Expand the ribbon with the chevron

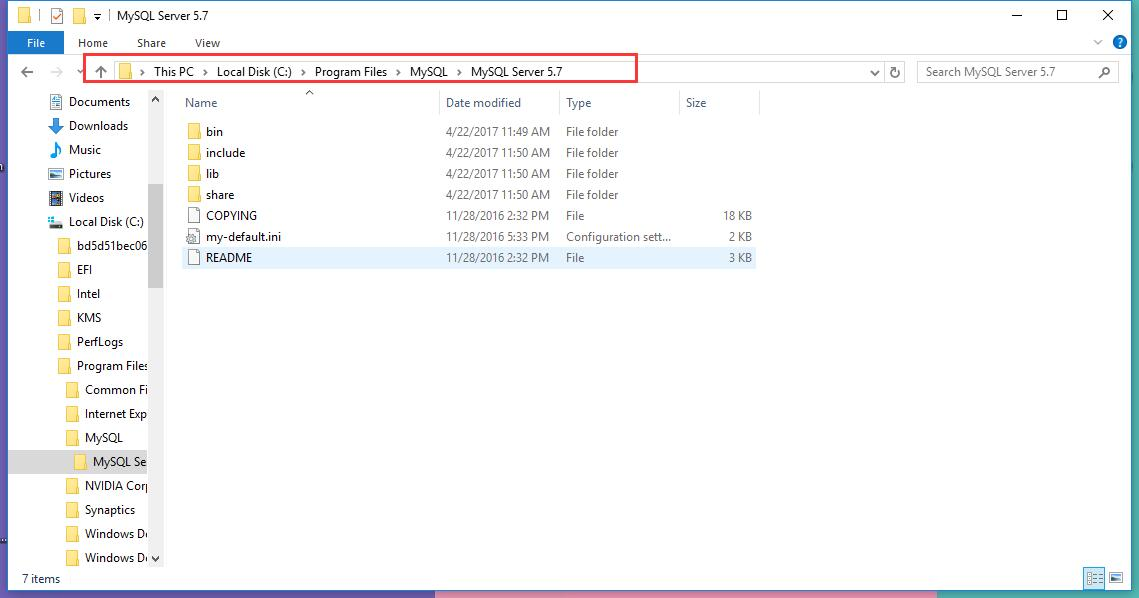(x=1098, y=43)
